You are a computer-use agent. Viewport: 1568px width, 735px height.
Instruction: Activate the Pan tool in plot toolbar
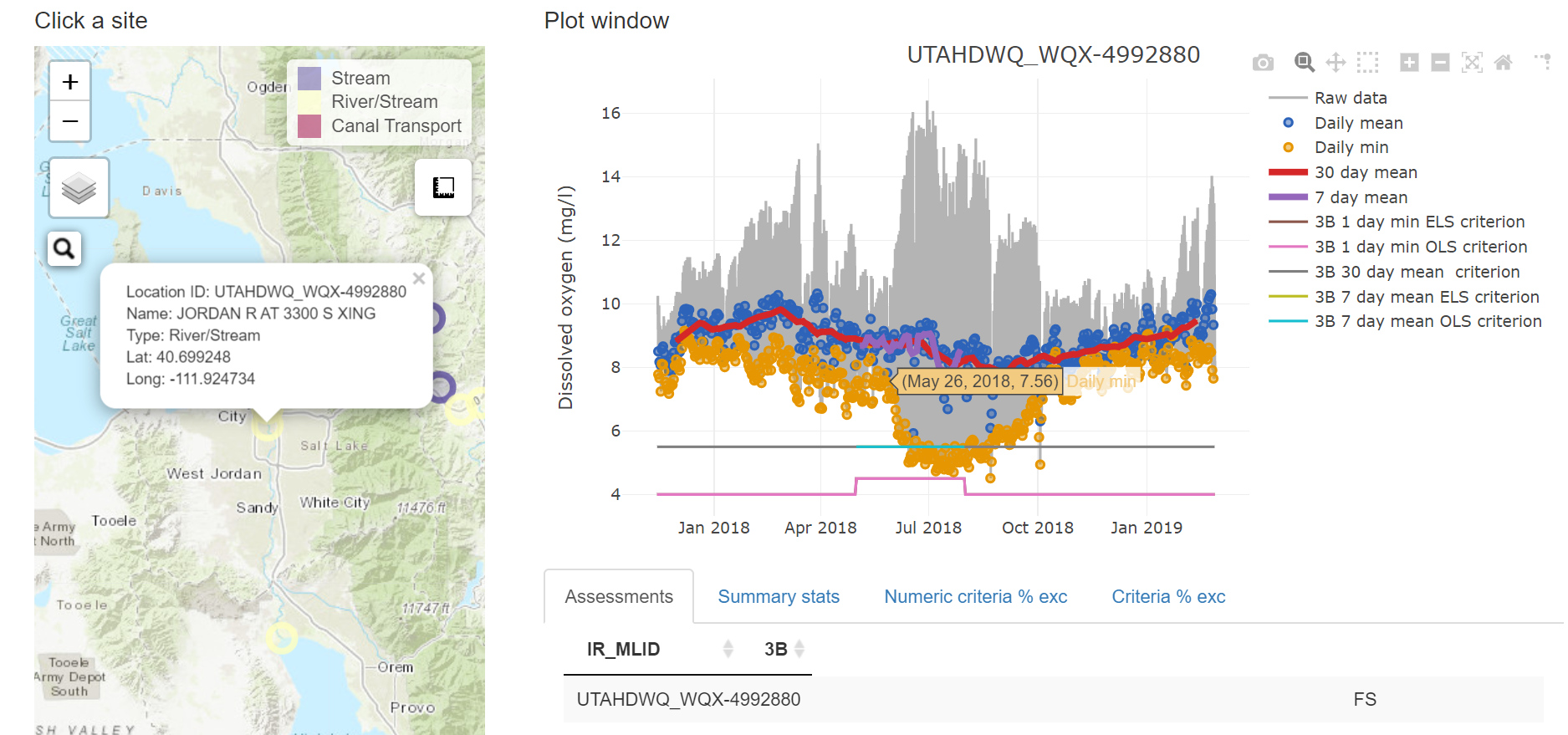click(1336, 63)
